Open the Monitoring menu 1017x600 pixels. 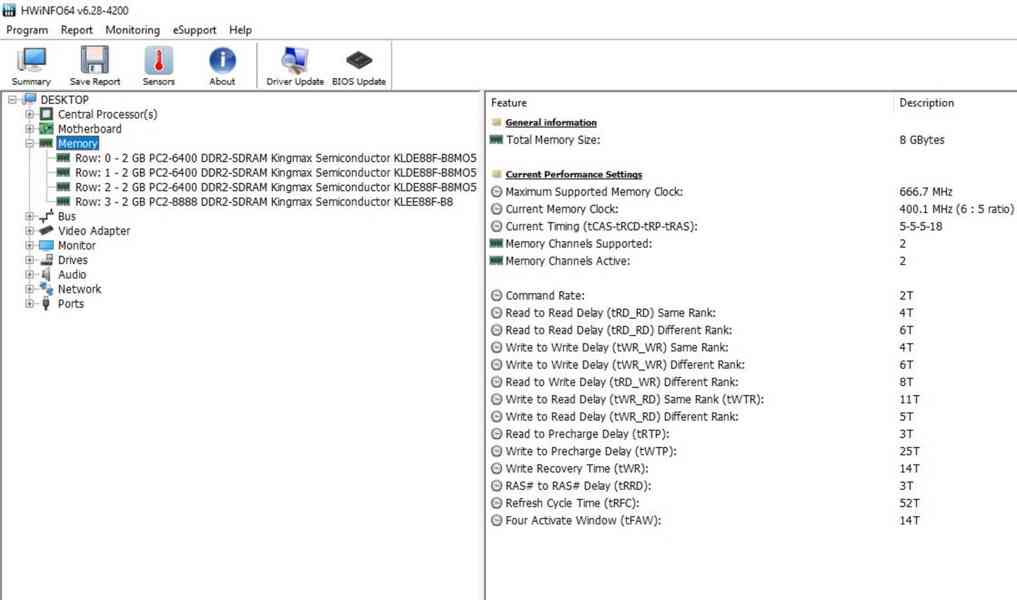132,30
